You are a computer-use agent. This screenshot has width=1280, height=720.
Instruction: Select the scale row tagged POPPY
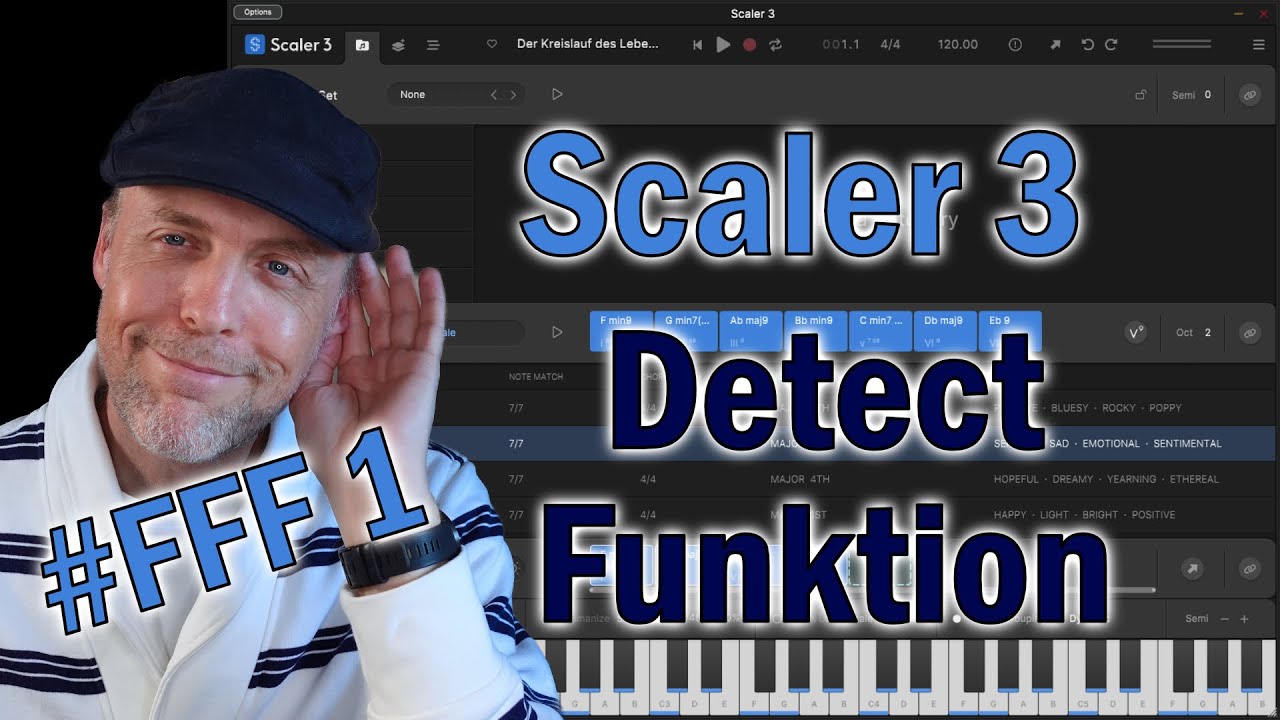click(852, 408)
